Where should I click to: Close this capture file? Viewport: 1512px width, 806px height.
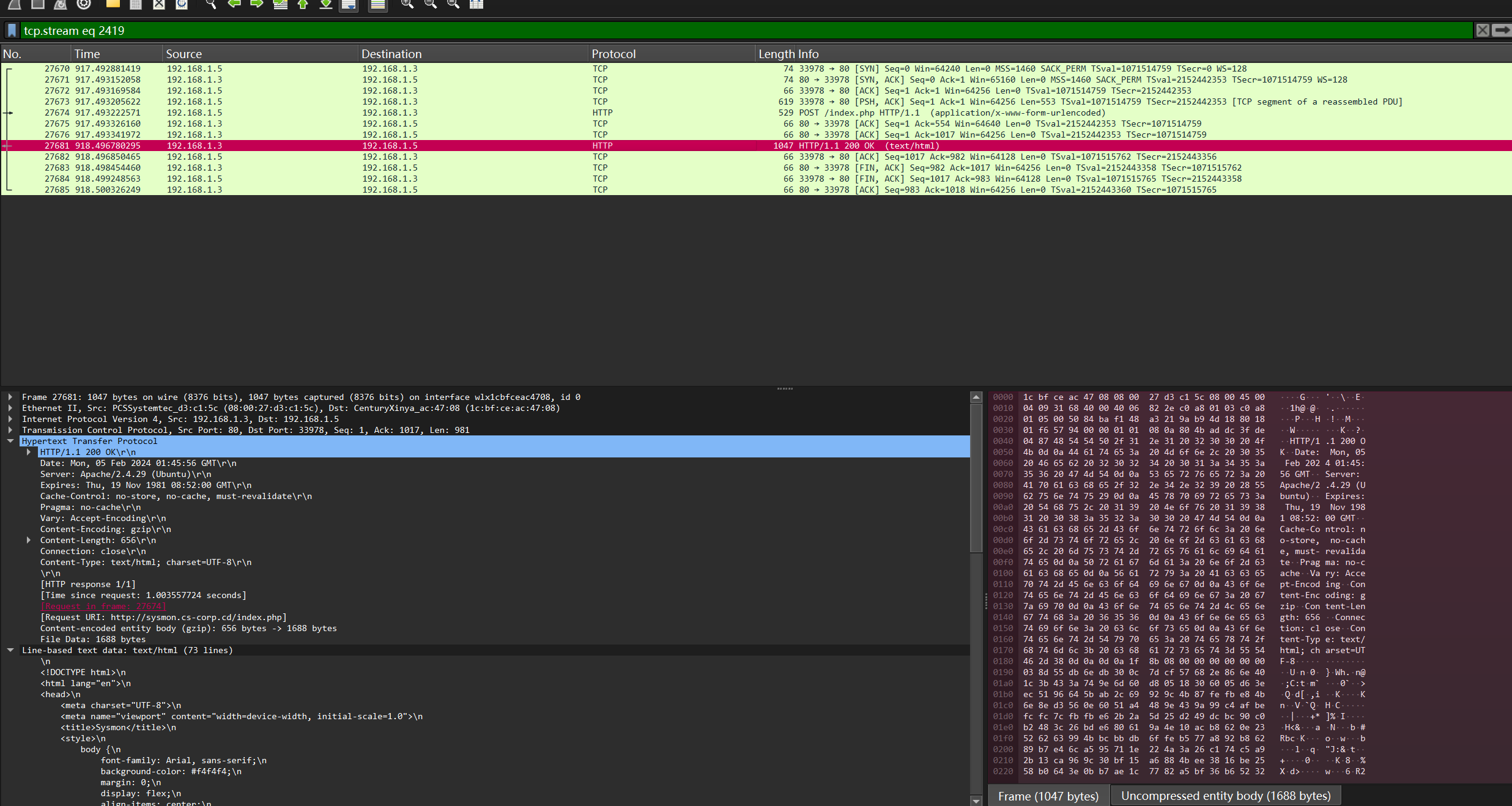coord(159,4)
